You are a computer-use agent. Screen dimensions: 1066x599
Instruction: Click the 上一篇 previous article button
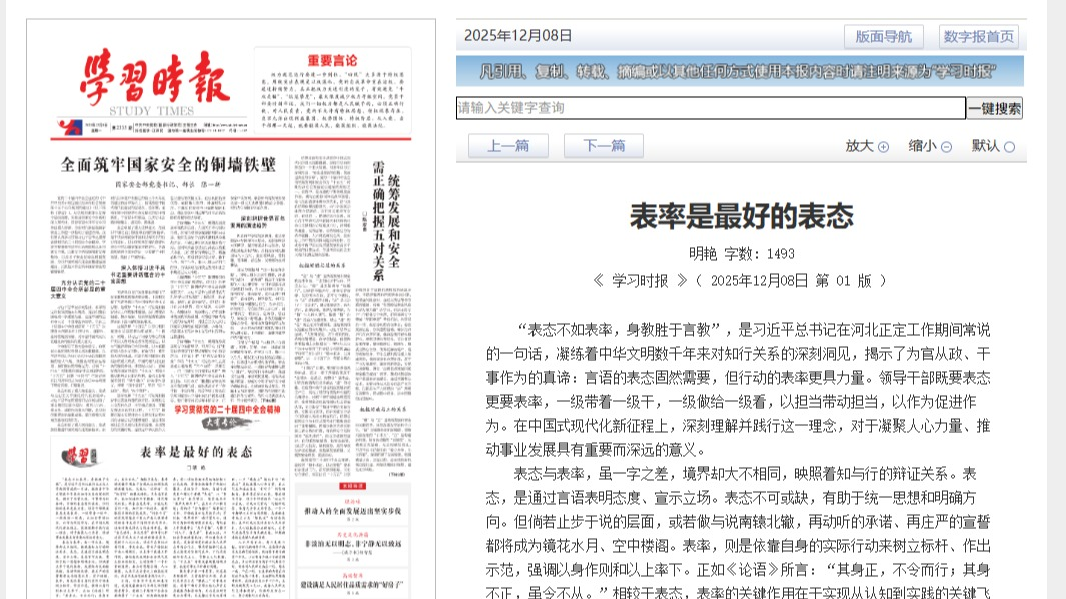pos(508,146)
